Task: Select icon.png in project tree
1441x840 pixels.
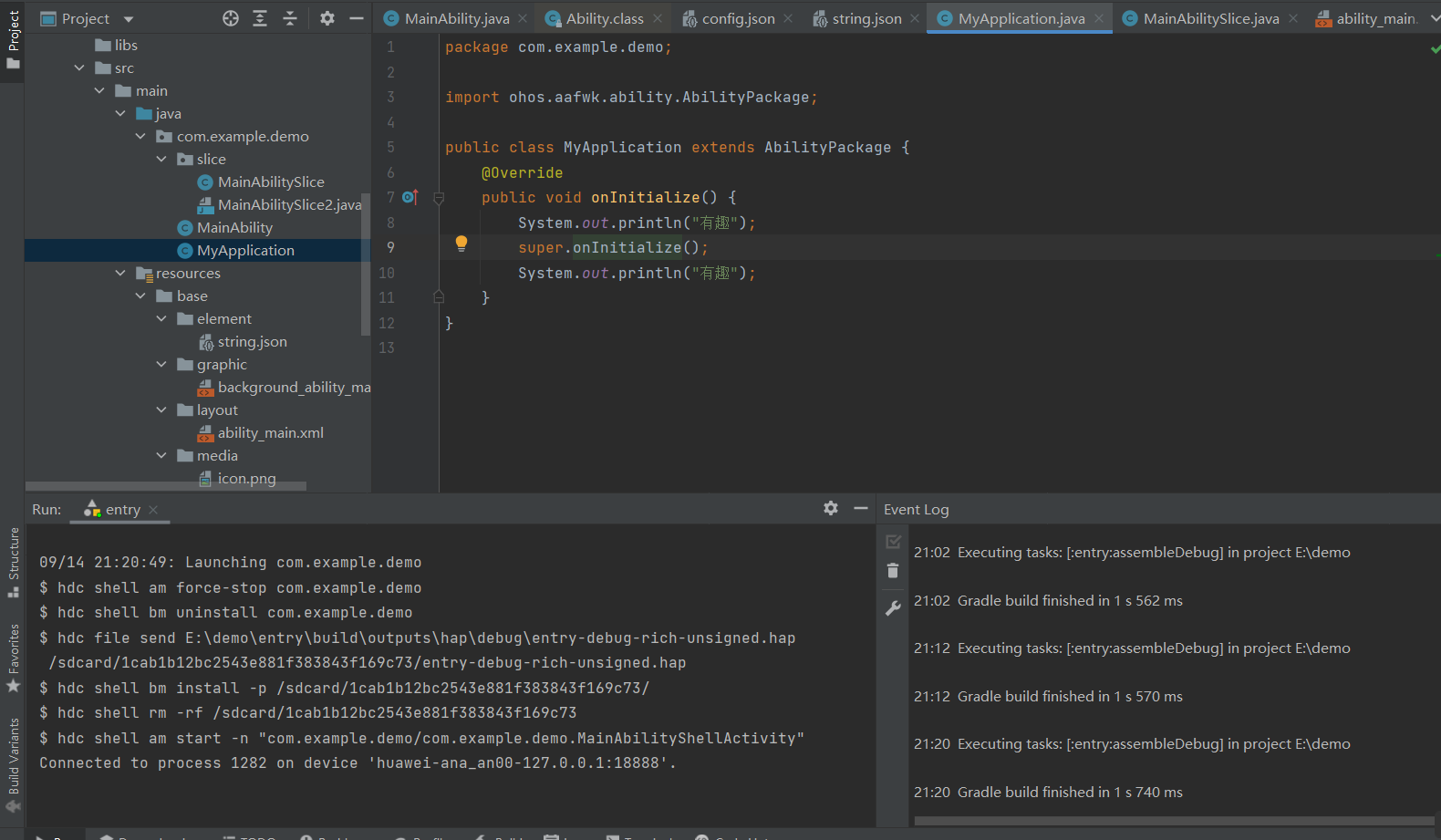Action: point(237,478)
